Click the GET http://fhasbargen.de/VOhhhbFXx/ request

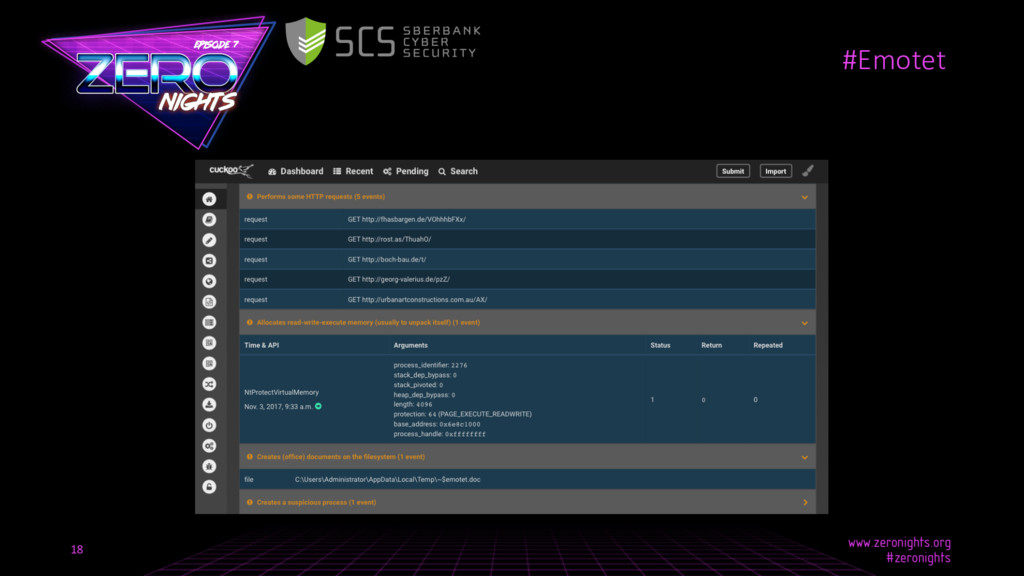(x=406, y=219)
